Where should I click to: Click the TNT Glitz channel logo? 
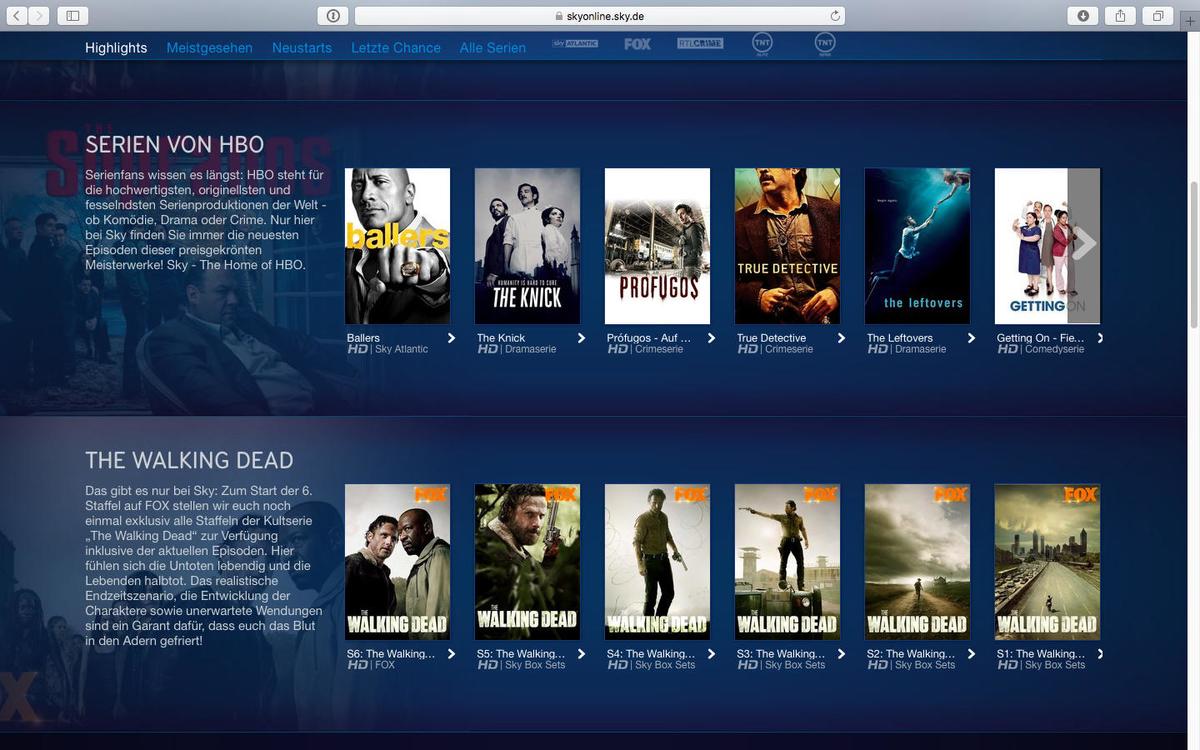[763, 43]
